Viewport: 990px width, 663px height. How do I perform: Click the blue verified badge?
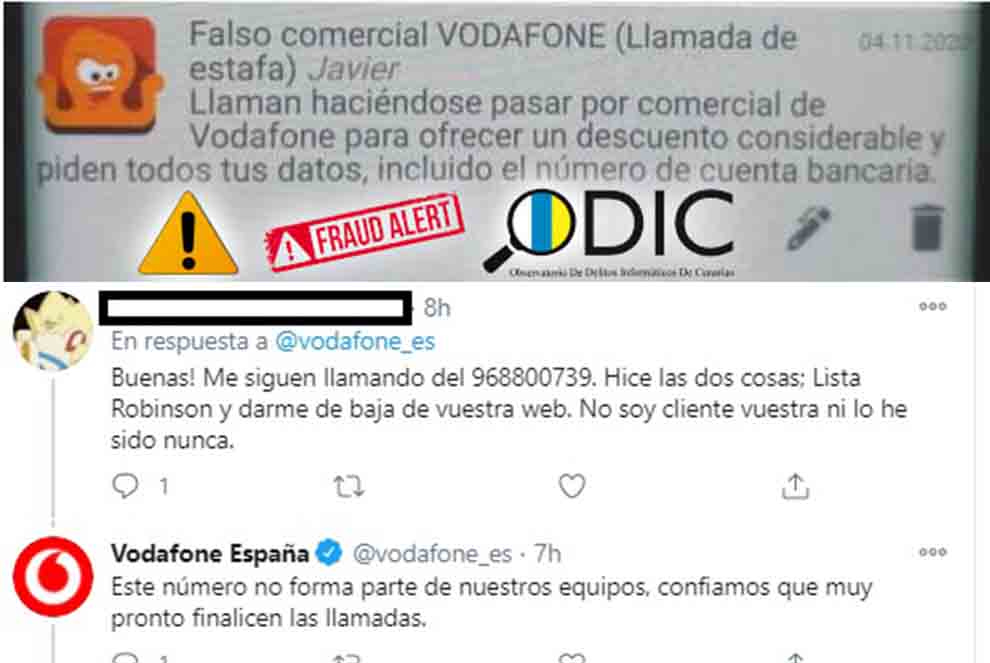pyautogui.click(x=329, y=553)
